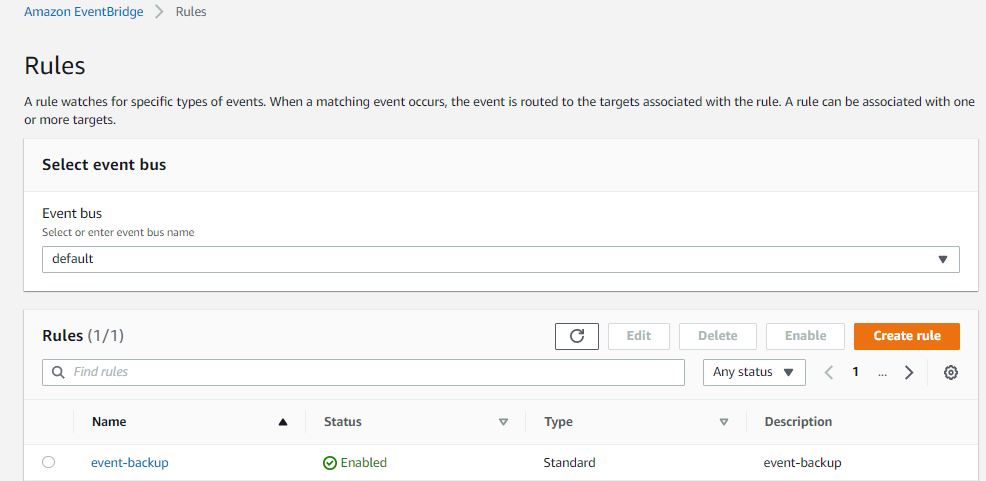Image resolution: width=986 pixels, height=481 pixels.
Task: Click the refresh rules icon button
Action: (576, 336)
